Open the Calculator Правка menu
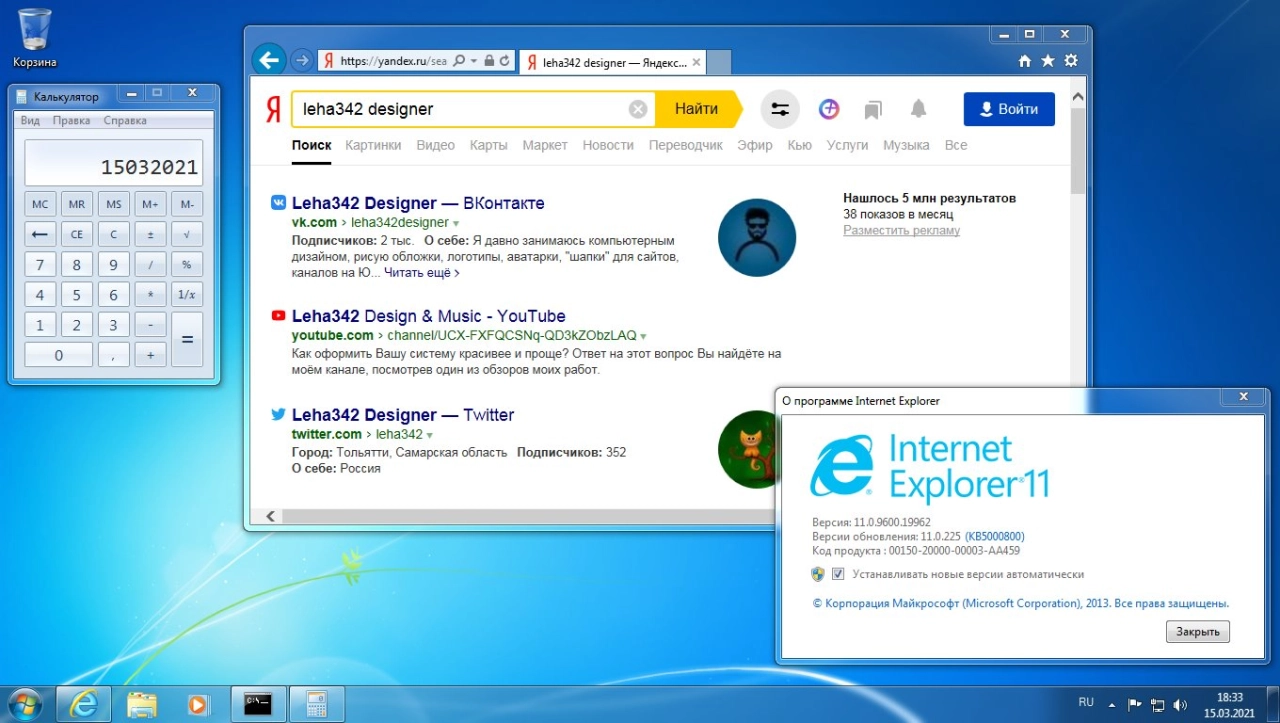The width and height of the screenshot is (1280, 723). (71, 120)
